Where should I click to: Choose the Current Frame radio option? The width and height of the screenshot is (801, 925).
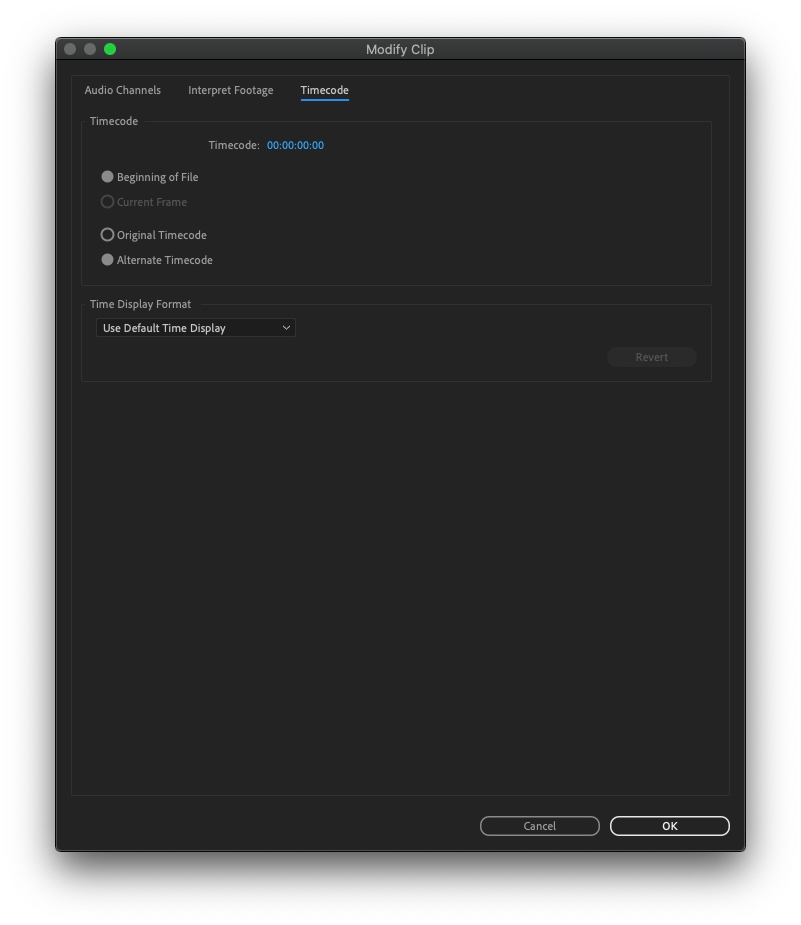[x=107, y=202]
